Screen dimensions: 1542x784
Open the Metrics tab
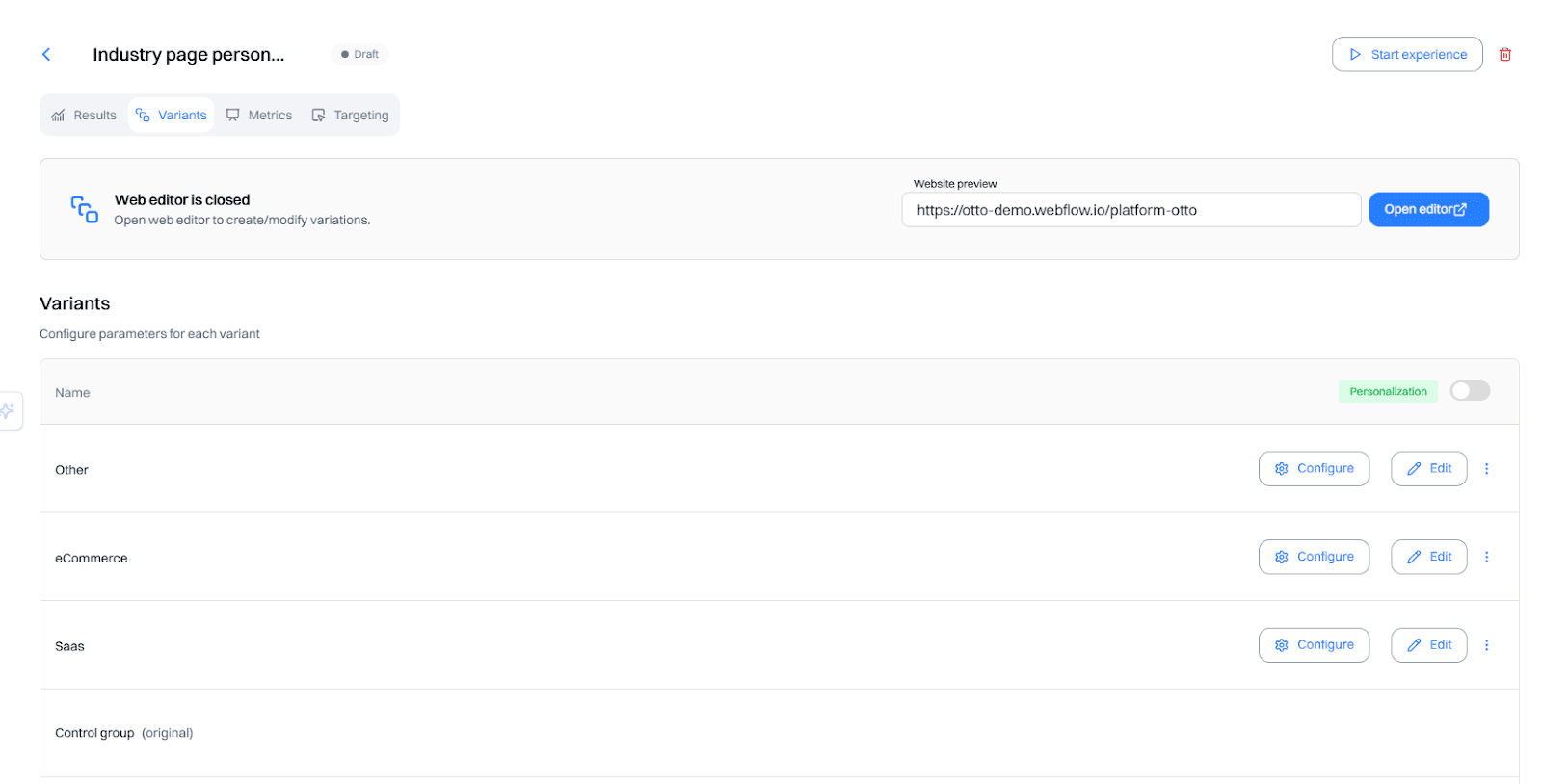(259, 116)
